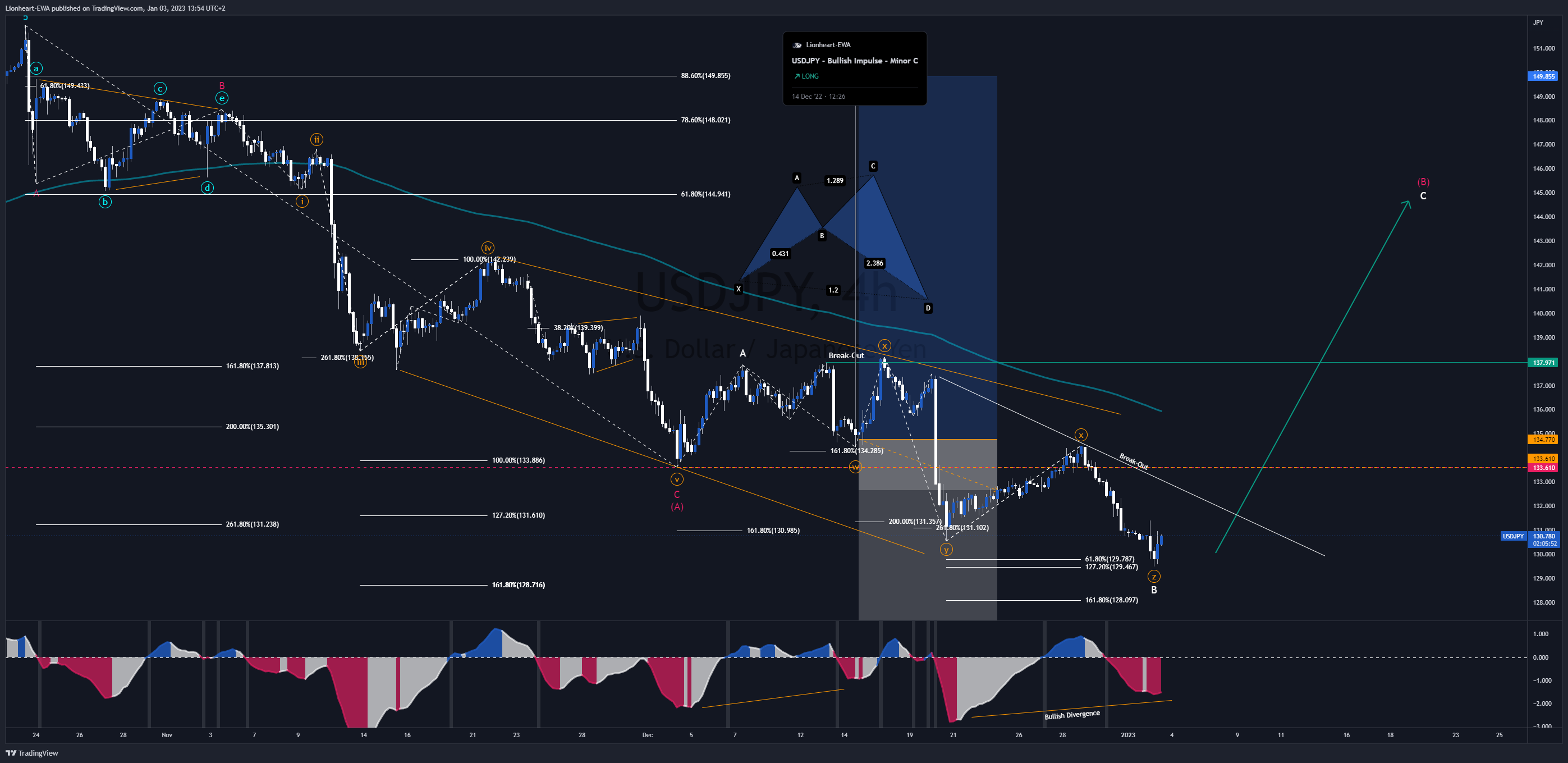Click the USDJPY symbol tag on price axis
1568x763 pixels.
1512,536
